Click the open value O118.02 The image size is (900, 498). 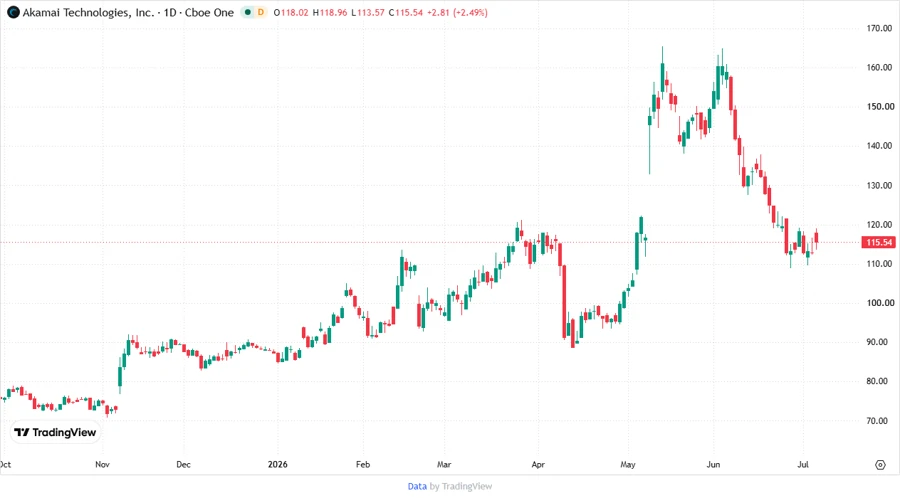(291, 12)
